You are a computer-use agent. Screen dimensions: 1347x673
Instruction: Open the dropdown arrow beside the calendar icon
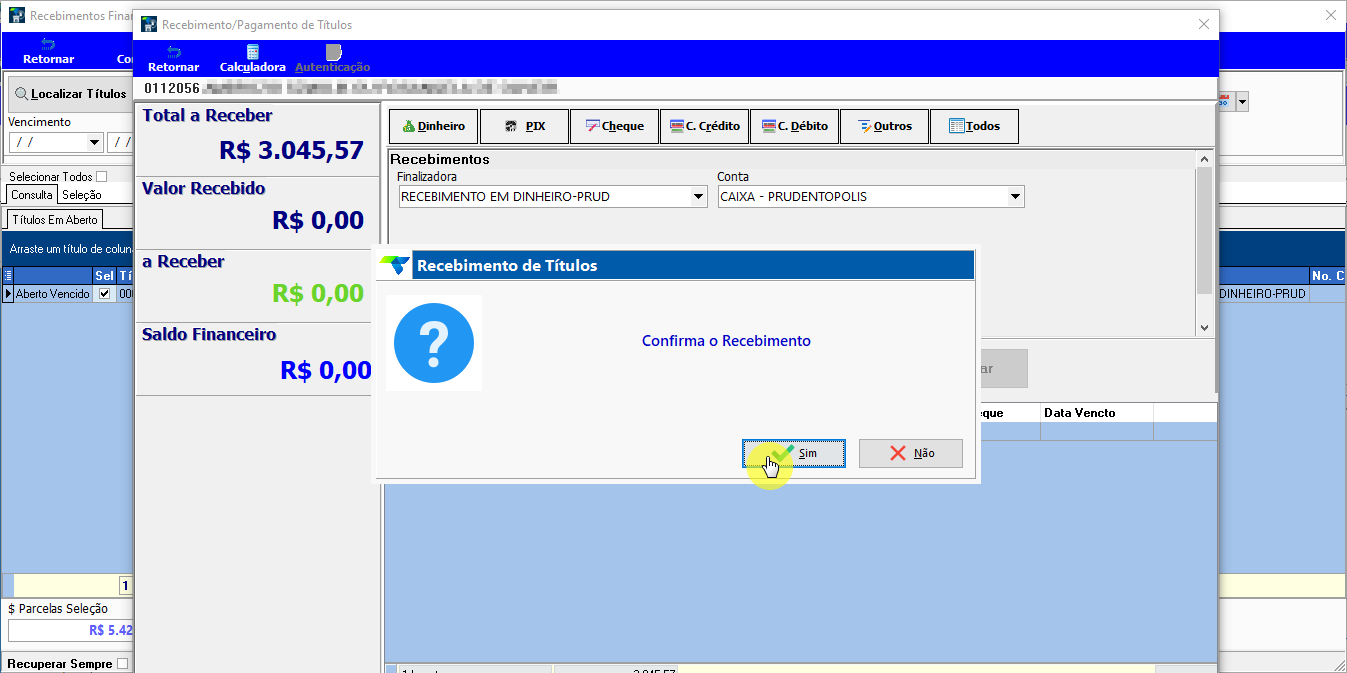click(1242, 101)
